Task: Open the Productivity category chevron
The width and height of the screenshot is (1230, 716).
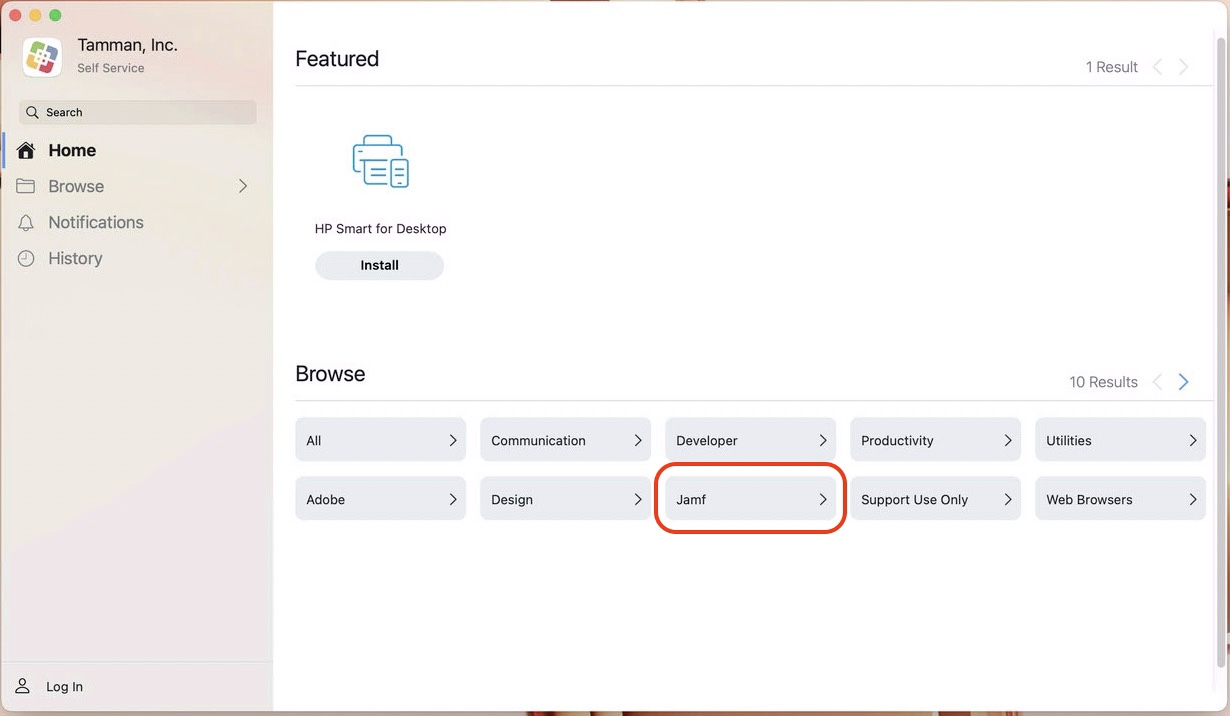Action: tap(1008, 440)
